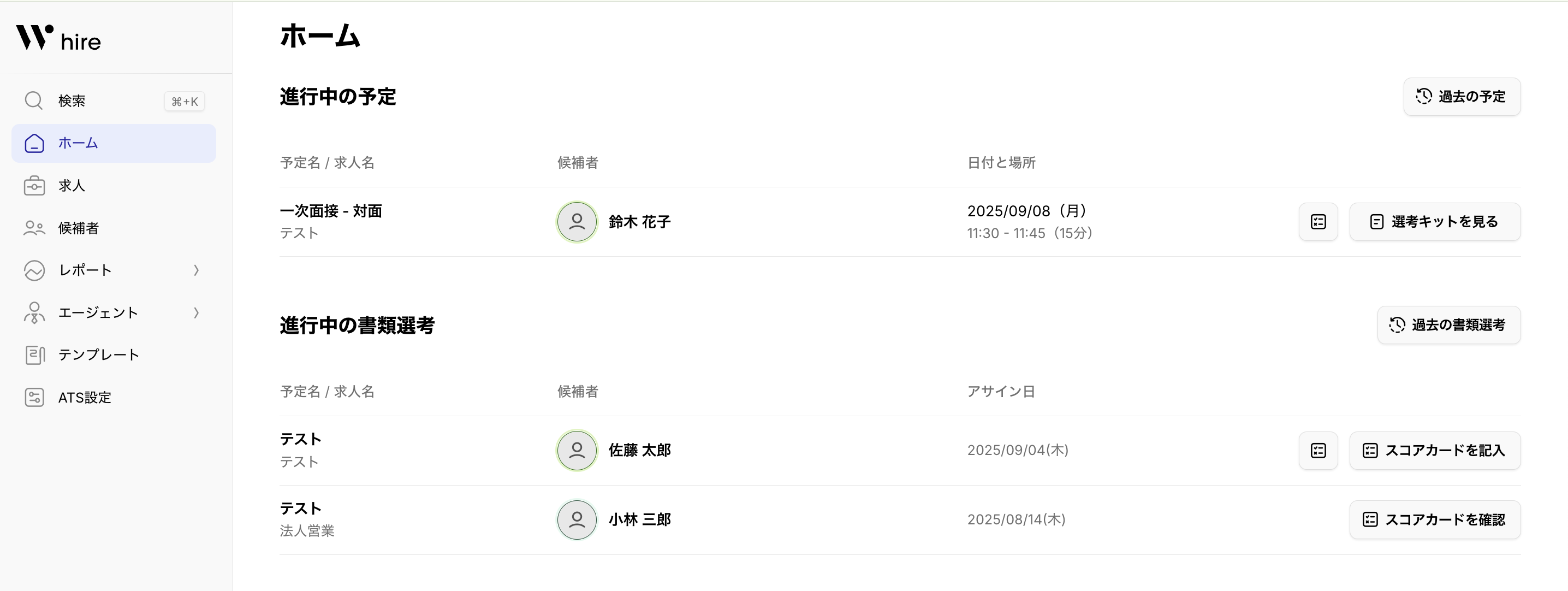1568x591 pixels.
Task: Click 鈴木 花子's avatar icon
Action: tap(577, 222)
